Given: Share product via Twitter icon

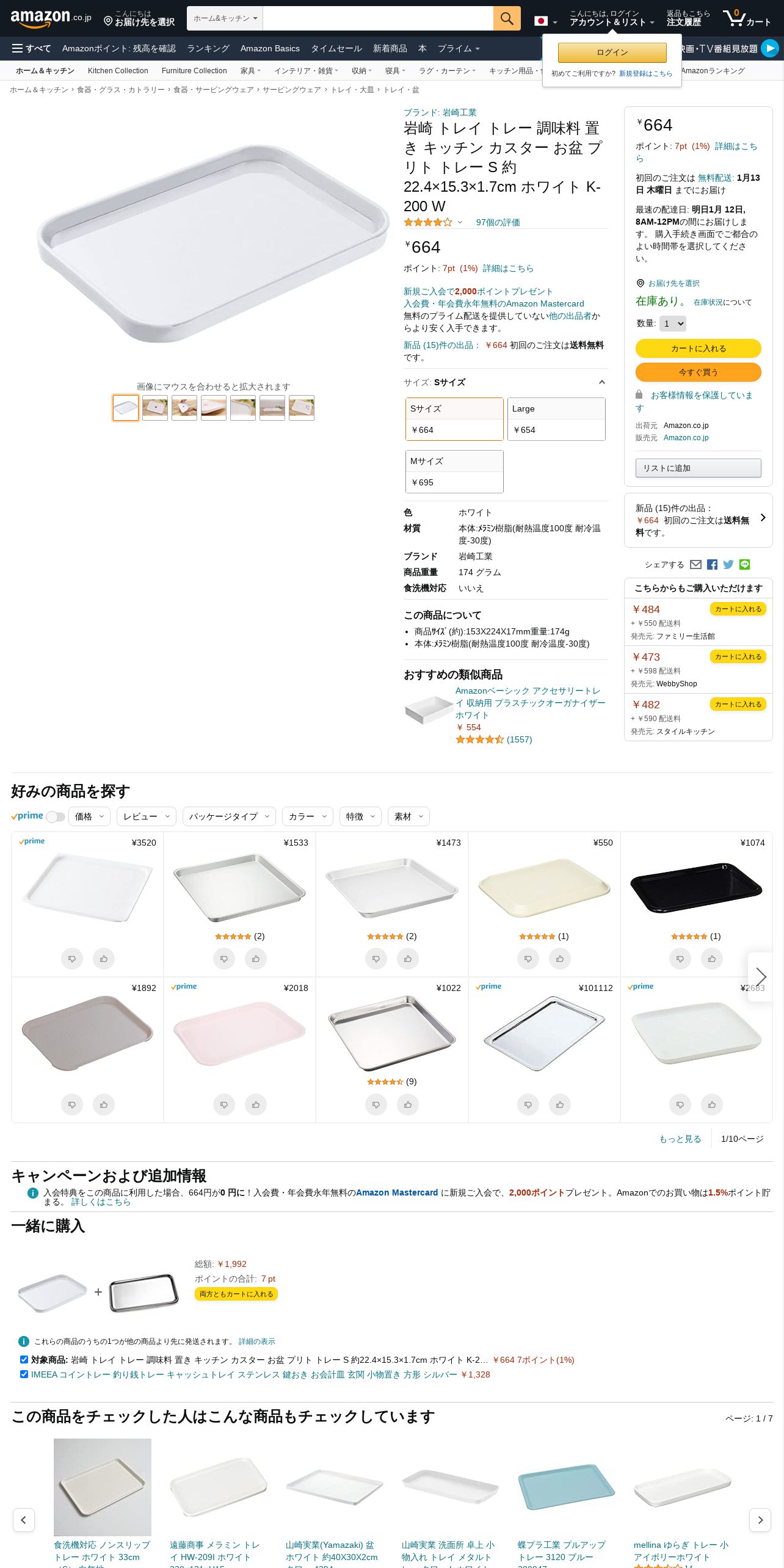Looking at the screenshot, I should (728, 565).
